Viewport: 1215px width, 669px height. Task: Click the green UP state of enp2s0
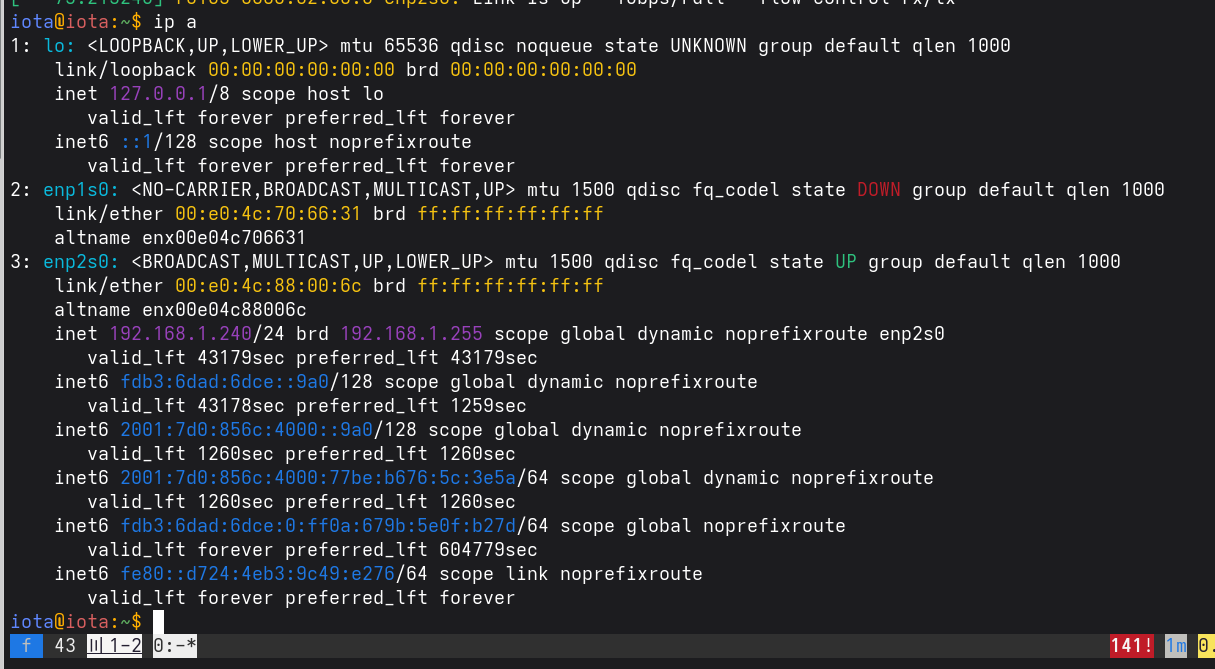pyautogui.click(x=845, y=261)
